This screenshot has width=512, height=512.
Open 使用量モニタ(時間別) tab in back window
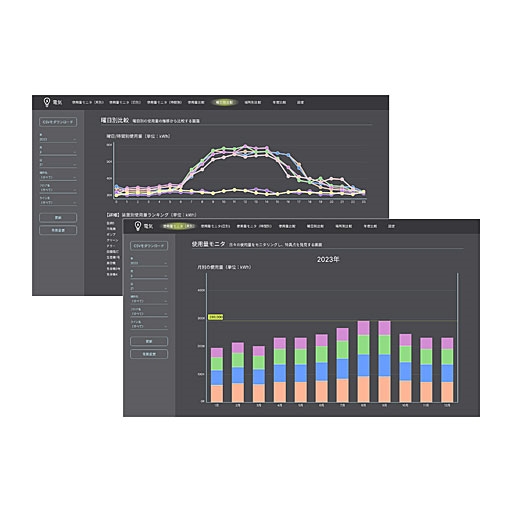tap(164, 102)
